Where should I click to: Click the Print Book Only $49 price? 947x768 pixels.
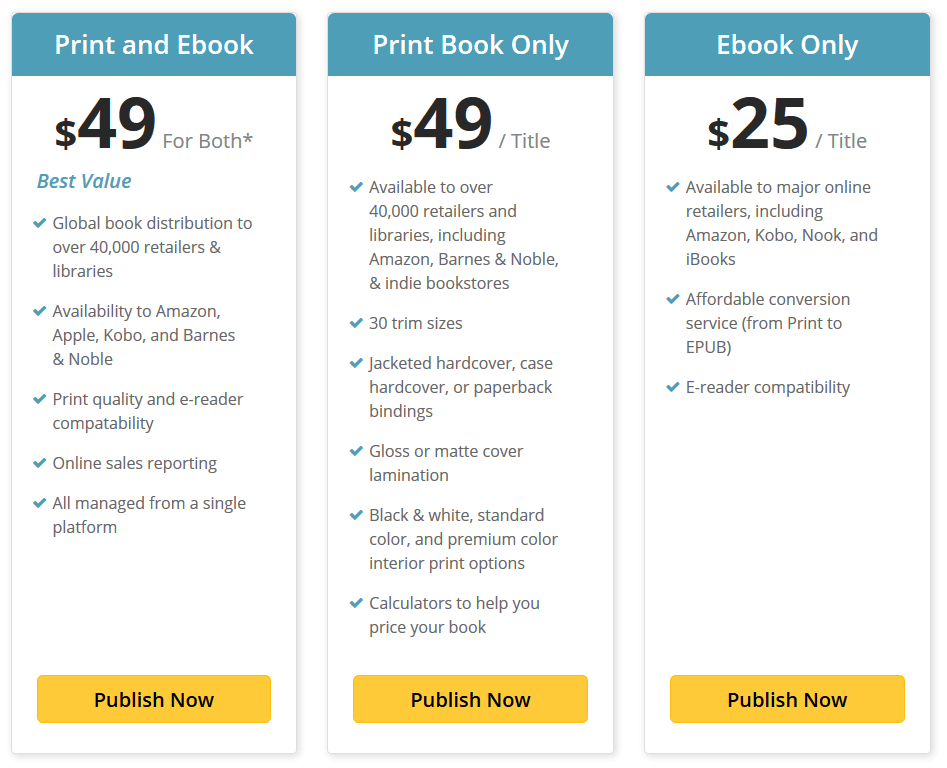[470, 127]
